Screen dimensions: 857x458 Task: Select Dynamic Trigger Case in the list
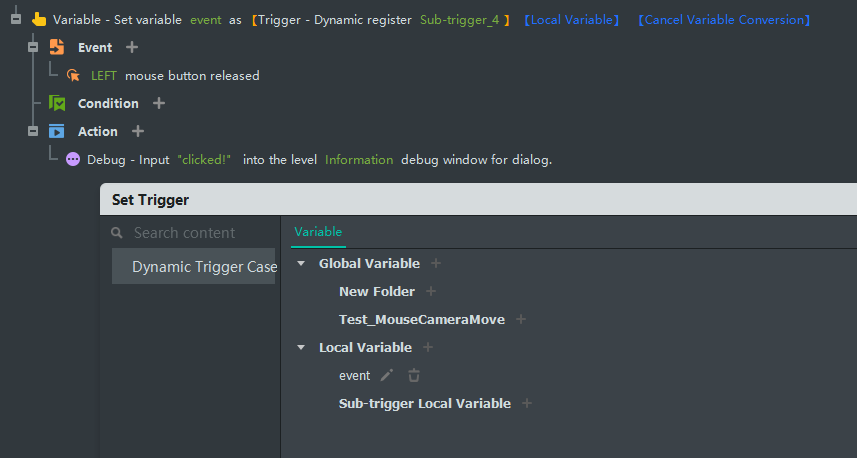click(x=204, y=267)
